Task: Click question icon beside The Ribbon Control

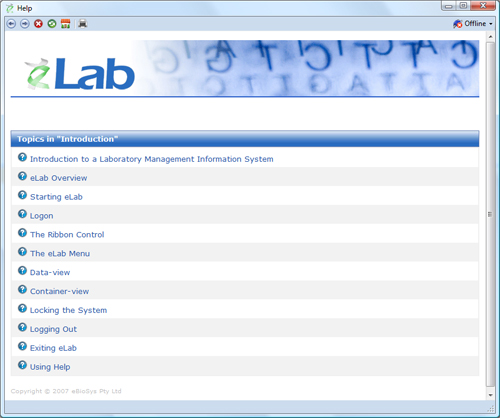Action: pyautogui.click(x=22, y=233)
